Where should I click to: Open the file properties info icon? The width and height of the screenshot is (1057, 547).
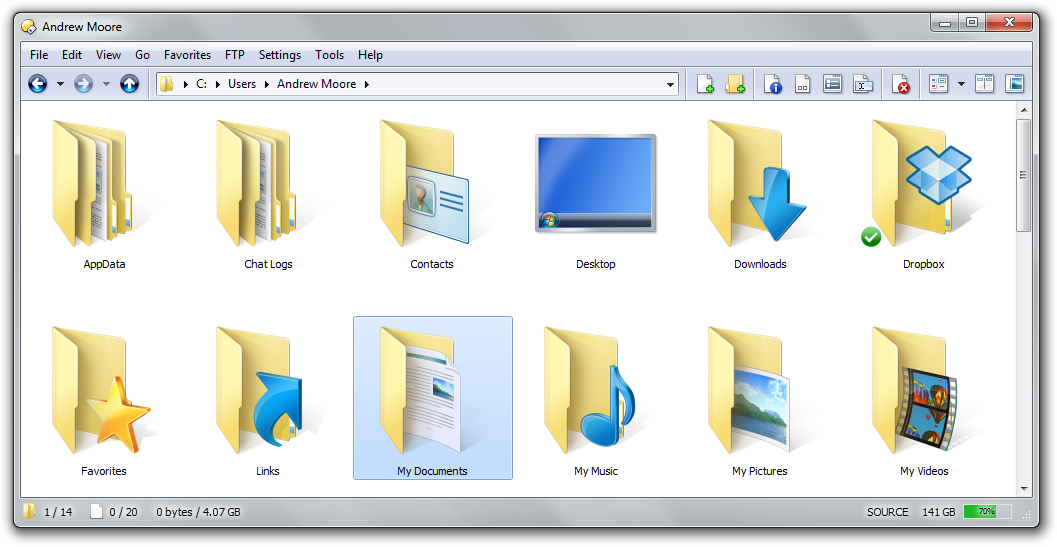tap(773, 84)
